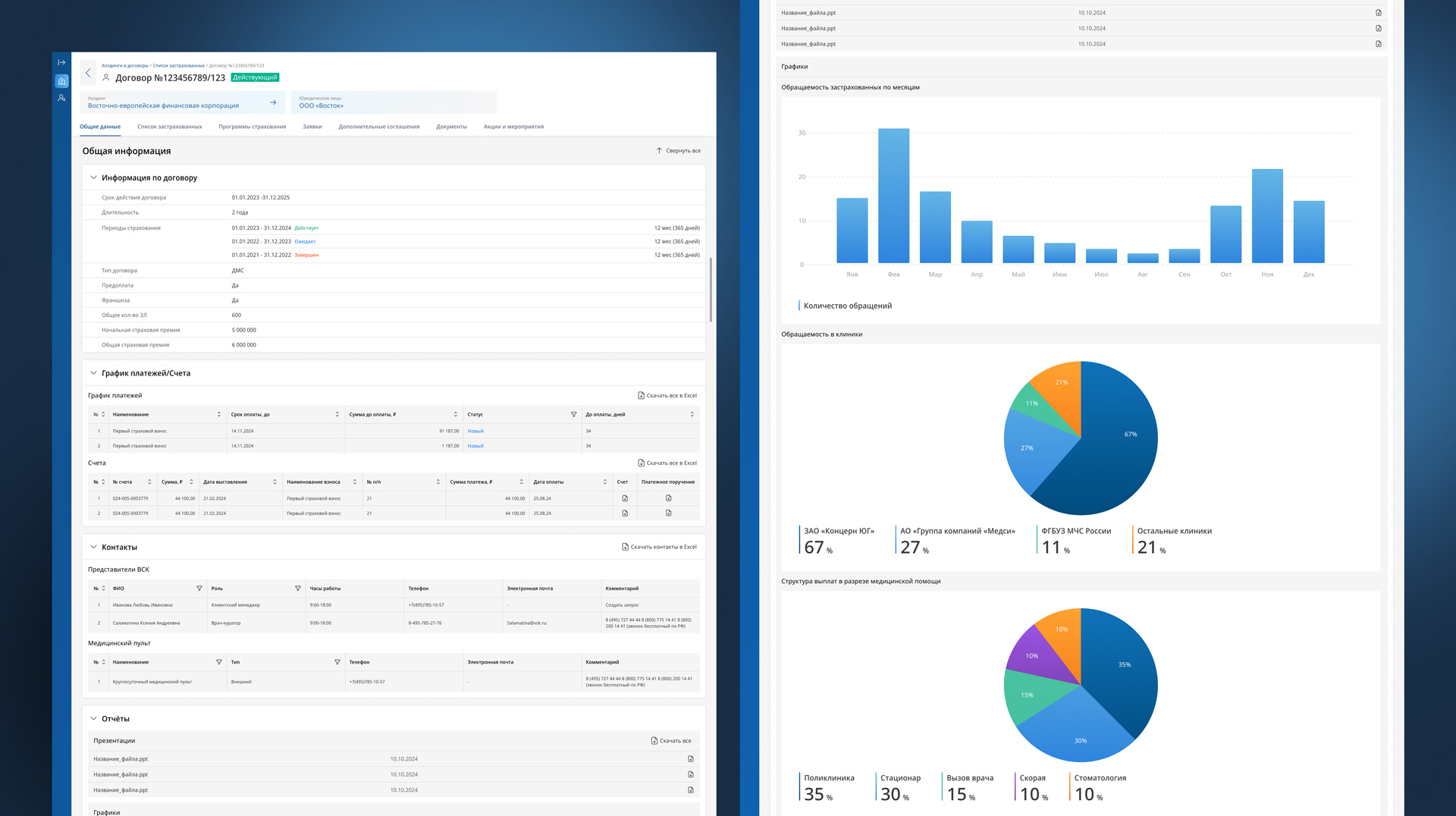Click Скачать контакты в Excel link
1456x816 pixels.
[659, 547]
